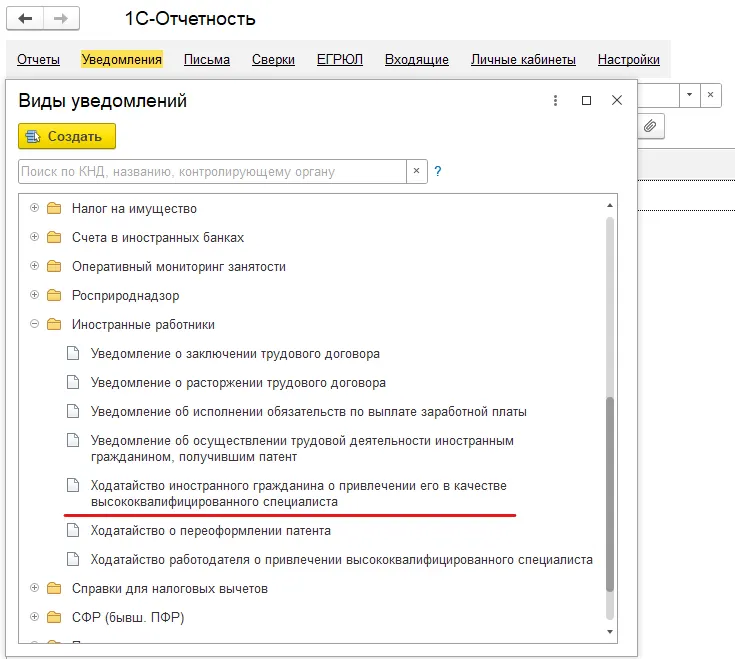Click document icon of выплате заработной платы notice
The image size is (735, 659).
coord(73,411)
